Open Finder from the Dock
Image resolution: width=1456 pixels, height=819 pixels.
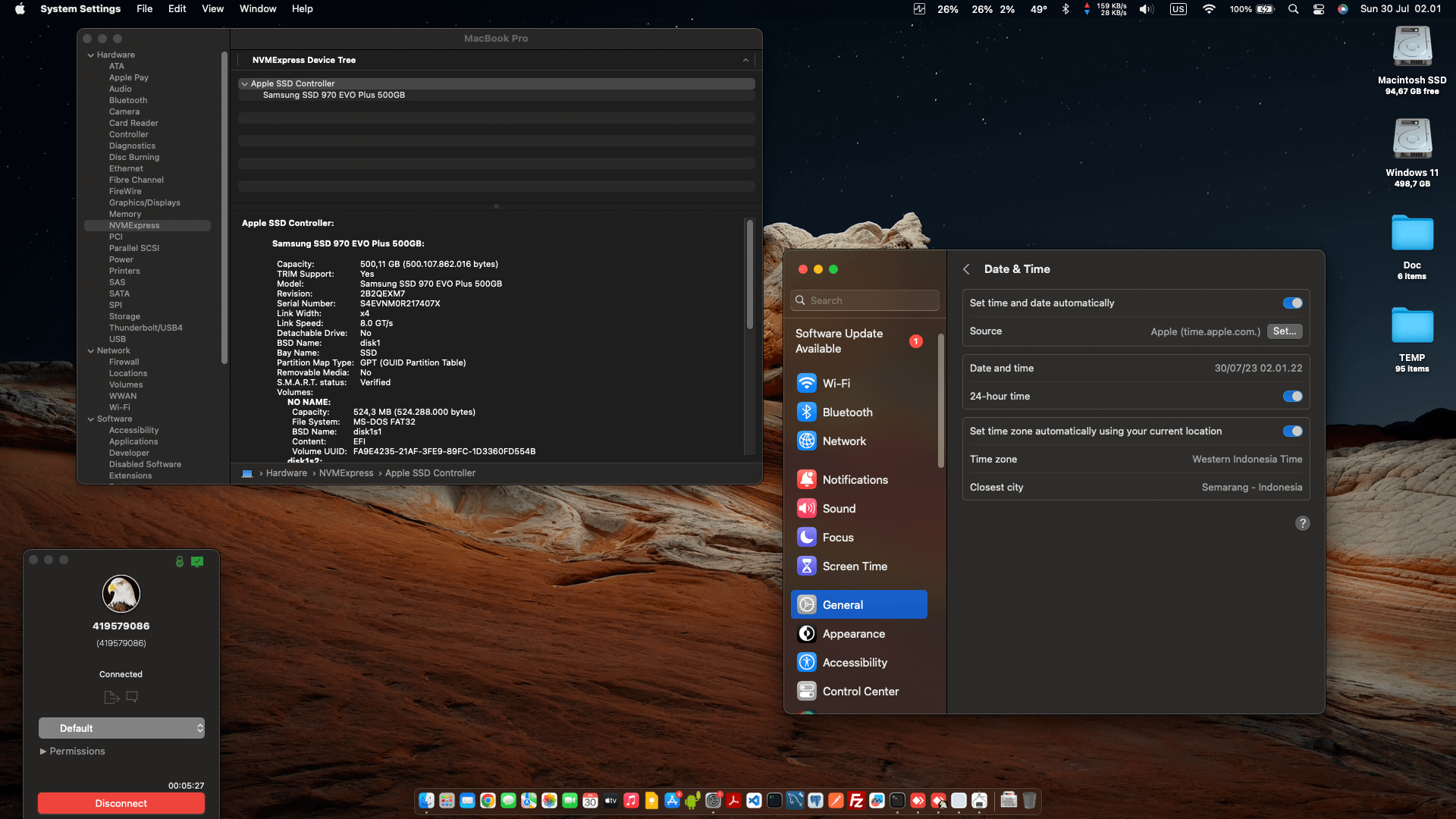[426, 801]
